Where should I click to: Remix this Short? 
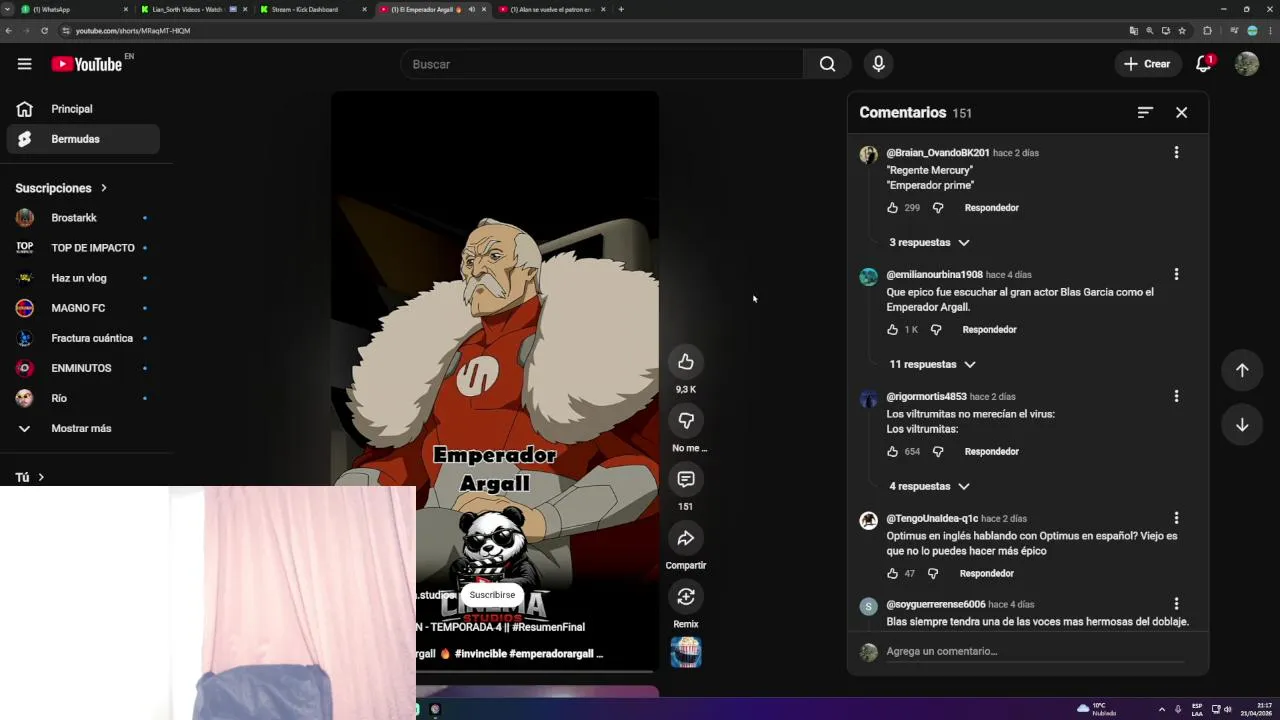coord(686,597)
